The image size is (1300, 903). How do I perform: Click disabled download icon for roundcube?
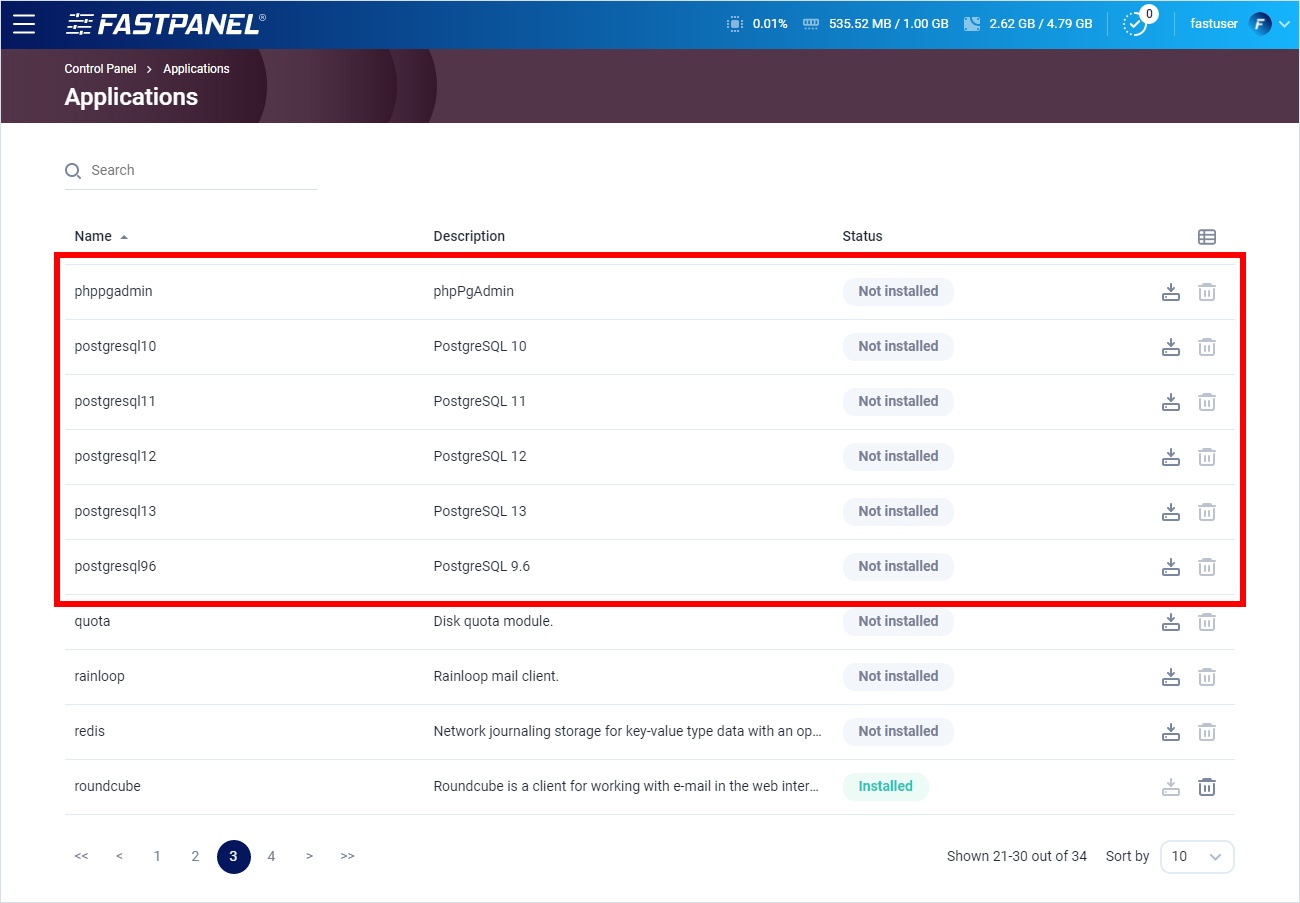tap(1171, 787)
